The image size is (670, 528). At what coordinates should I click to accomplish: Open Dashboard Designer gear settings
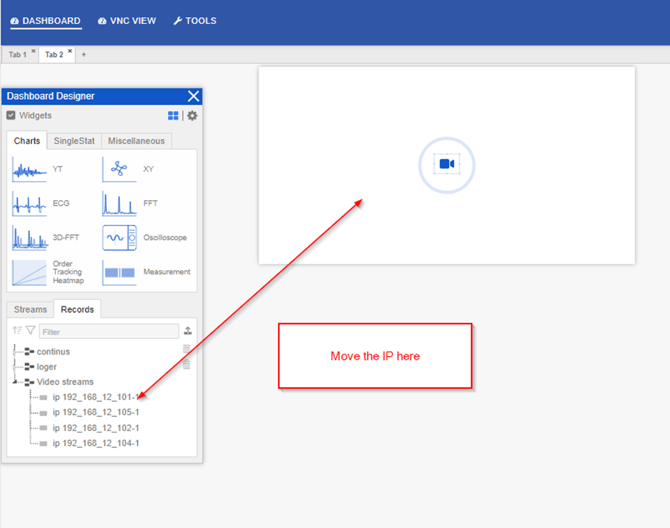192,116
